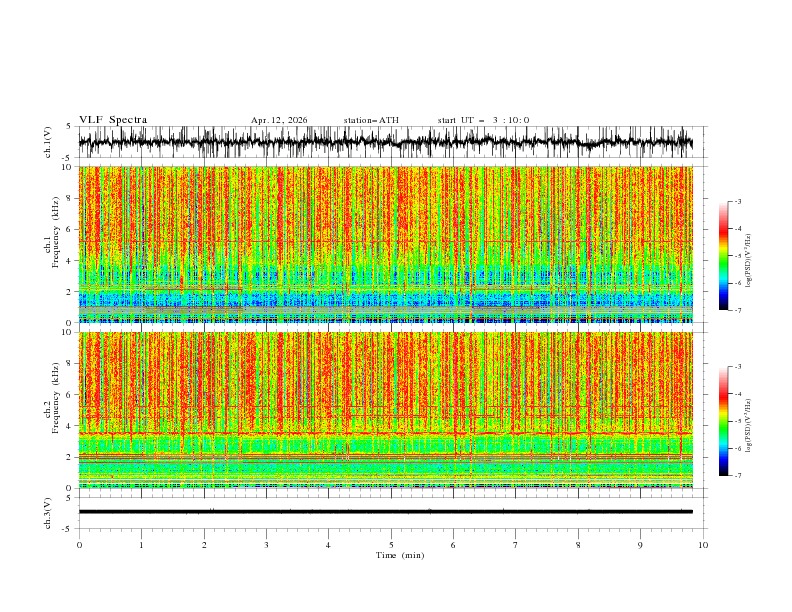Click time axis tick label "3"

pos(266,545)
